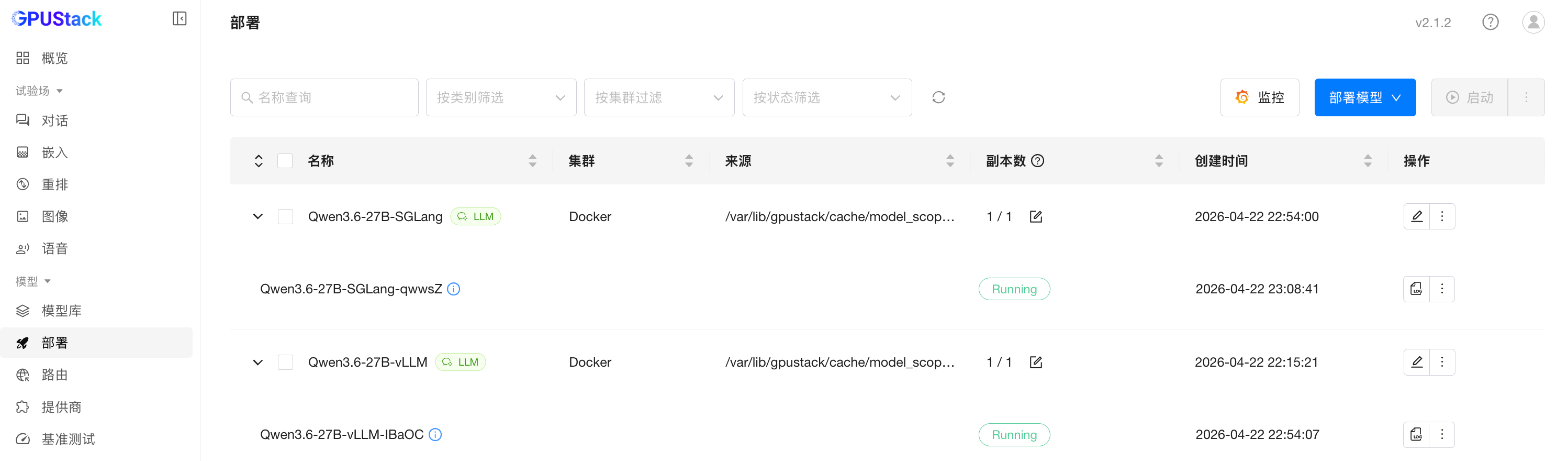Toggle the select-all checkbox in table header
The image size is (1568, 461).
[x=285, y=161]
